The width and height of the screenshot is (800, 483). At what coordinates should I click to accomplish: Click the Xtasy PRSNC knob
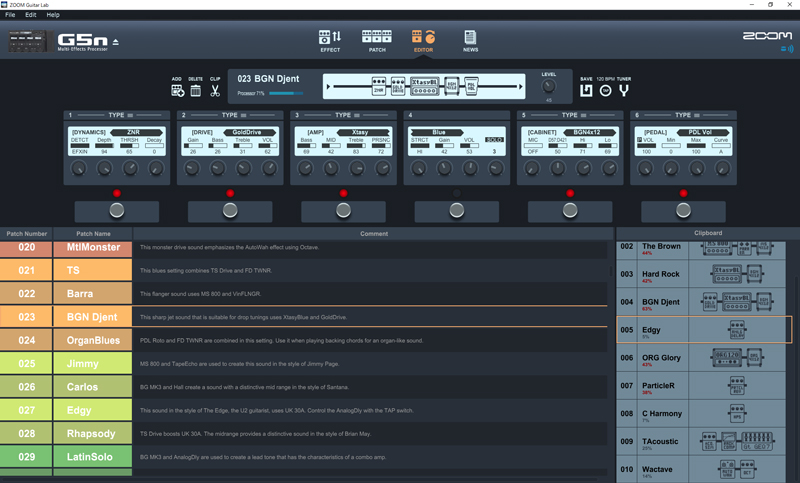(382, 168)
